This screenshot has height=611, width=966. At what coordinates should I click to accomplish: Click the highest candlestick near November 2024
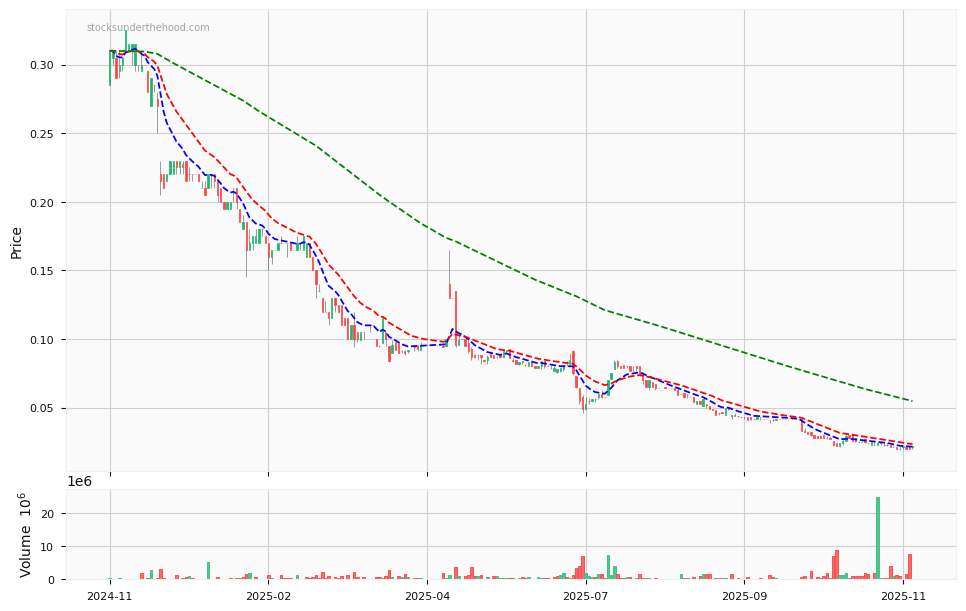point(125,45)
